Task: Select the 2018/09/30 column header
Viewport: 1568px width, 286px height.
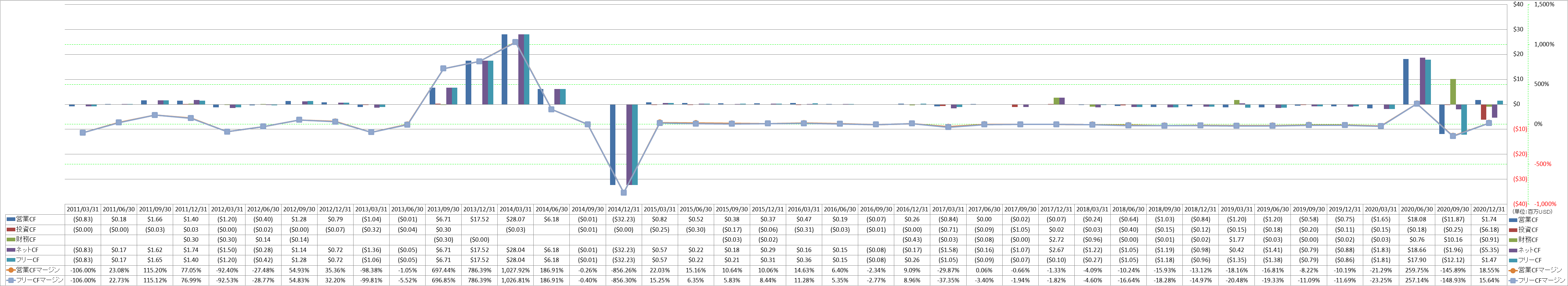Action: [x=1164, y=209]
